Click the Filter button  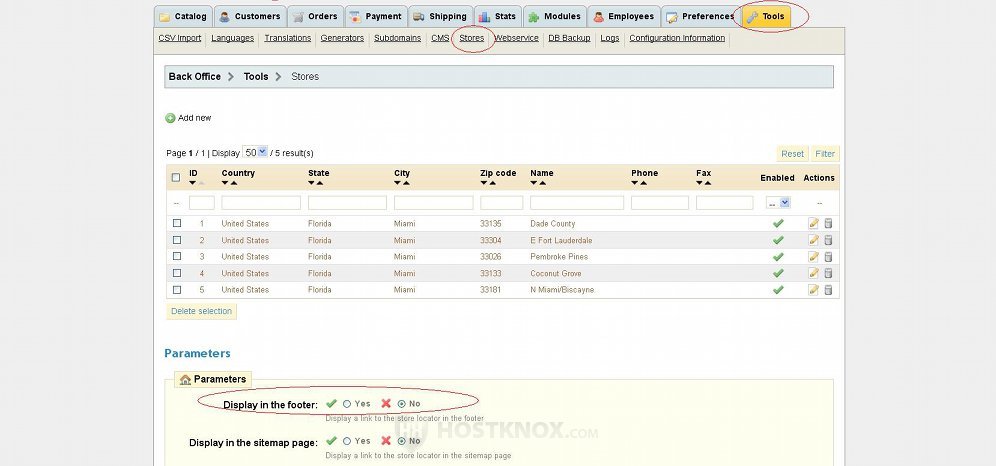click(x=825, y=154)
